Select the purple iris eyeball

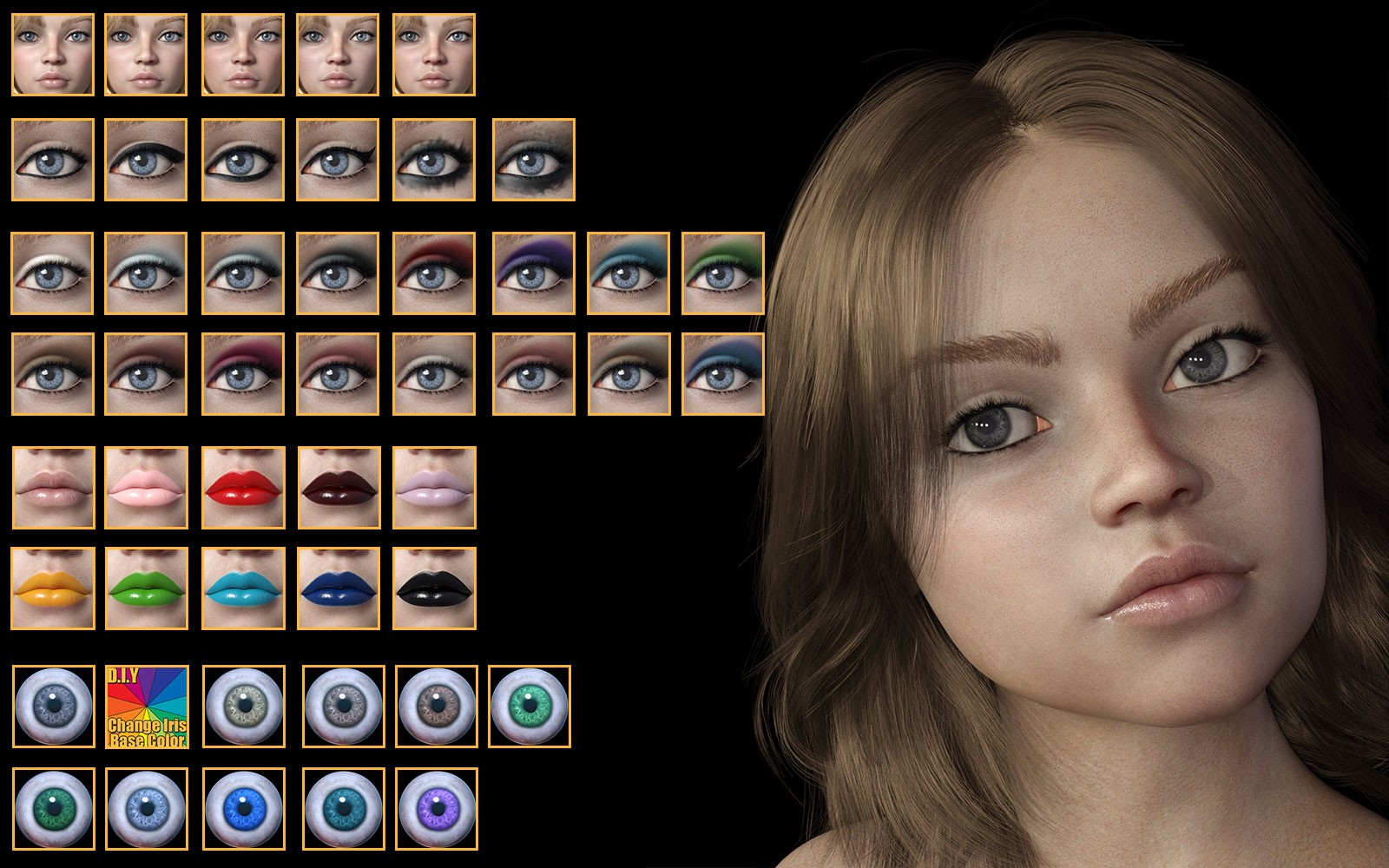(x=437, y=809)
